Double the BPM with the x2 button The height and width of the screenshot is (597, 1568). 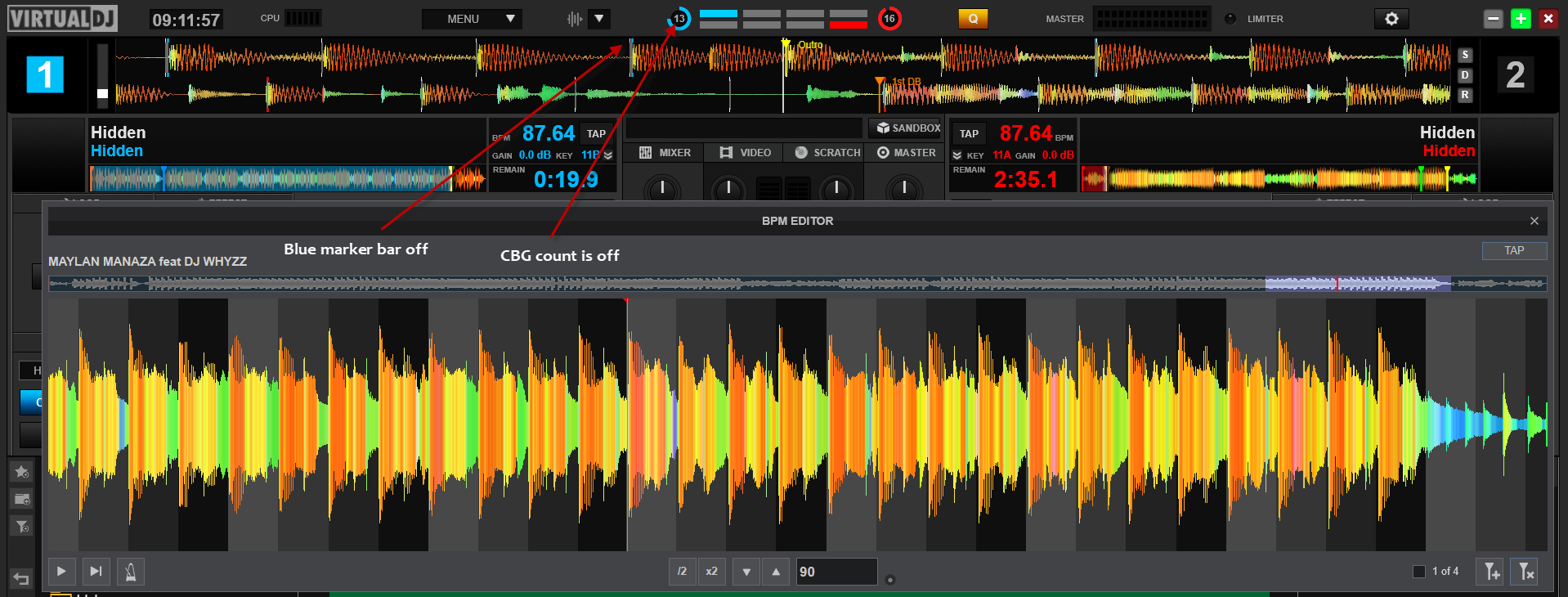tap(712, 571)
